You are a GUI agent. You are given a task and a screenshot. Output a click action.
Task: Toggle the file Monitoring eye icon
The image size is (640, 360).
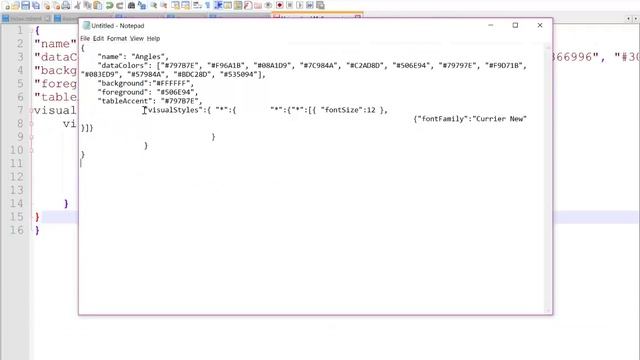(x=268, y=5)
